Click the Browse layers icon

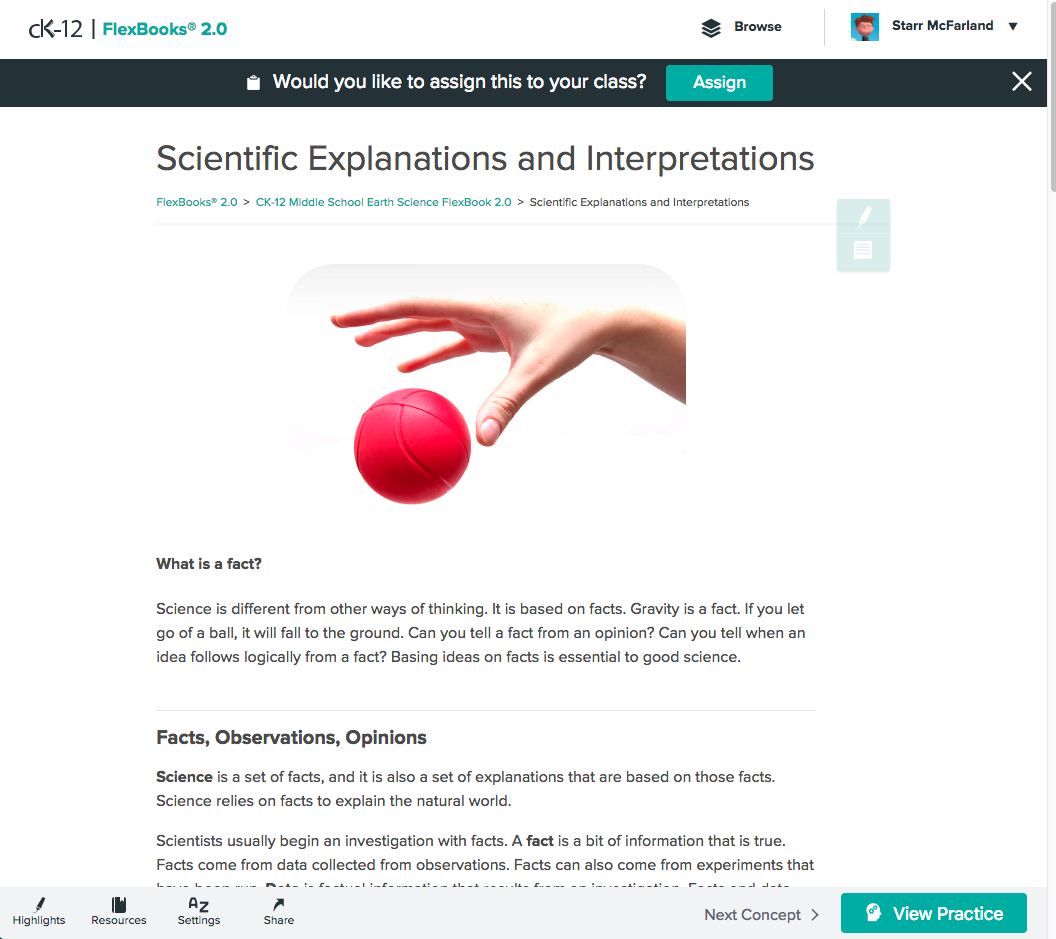[x=711, y=27]
